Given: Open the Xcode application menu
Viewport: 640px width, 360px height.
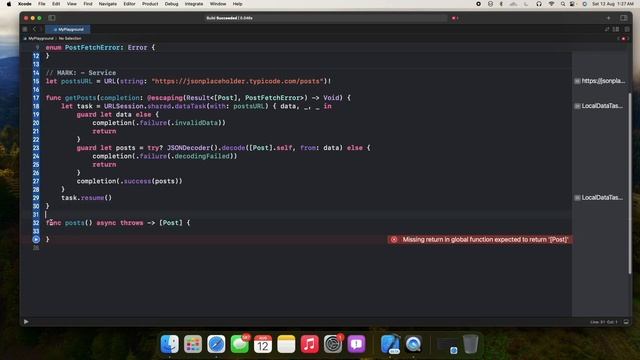Looking at the screenshot, I should pyautogui.click(x=24, y=4).
